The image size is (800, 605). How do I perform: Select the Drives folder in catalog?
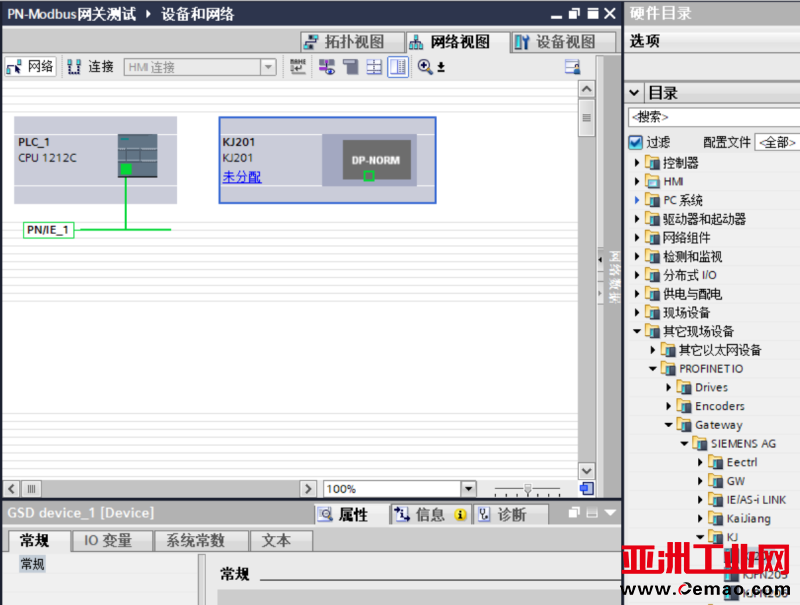pos(711,387)
